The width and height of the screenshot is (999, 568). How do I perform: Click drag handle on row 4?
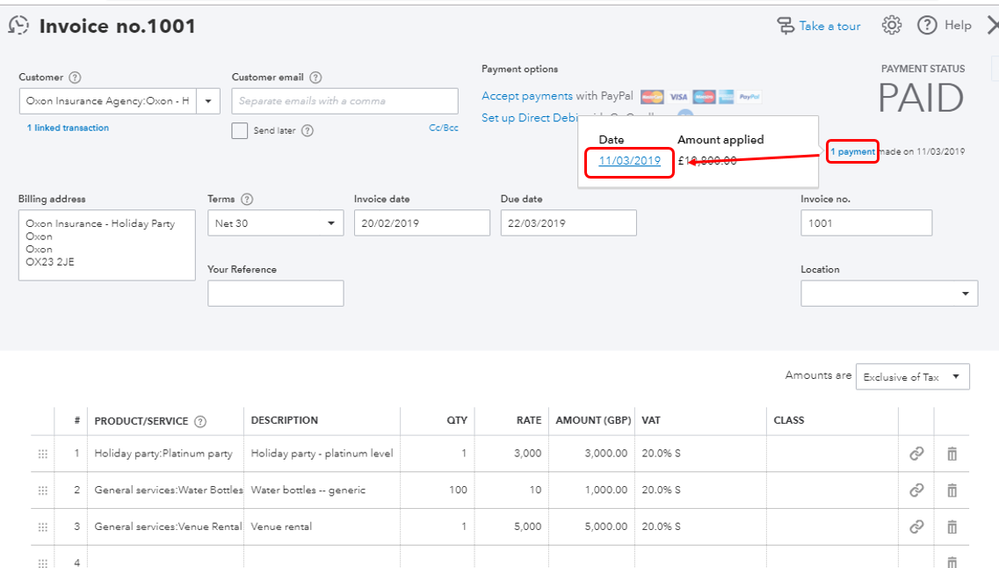click(43, 563)
